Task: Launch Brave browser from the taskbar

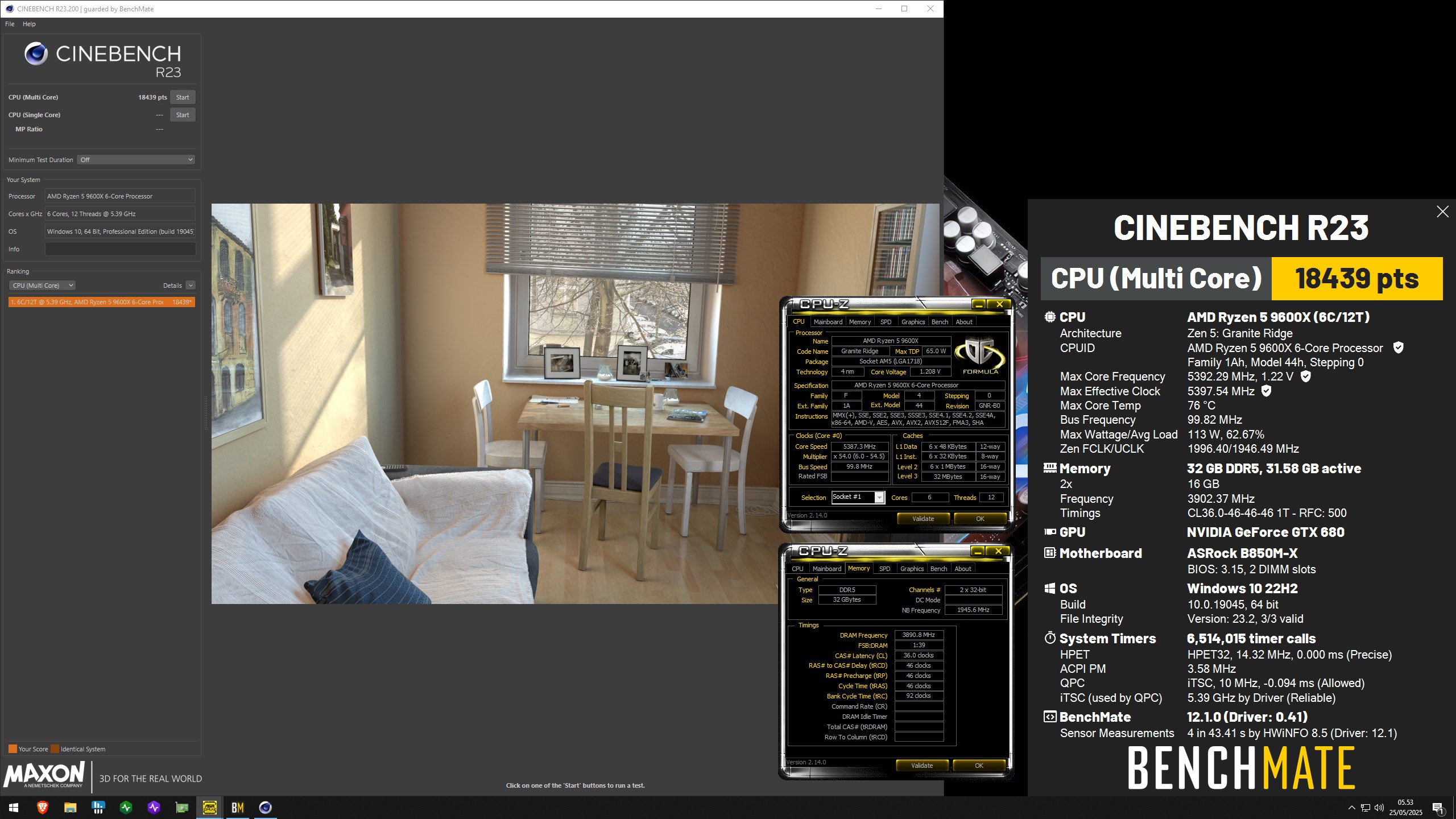Action: [x=42, y=808]
